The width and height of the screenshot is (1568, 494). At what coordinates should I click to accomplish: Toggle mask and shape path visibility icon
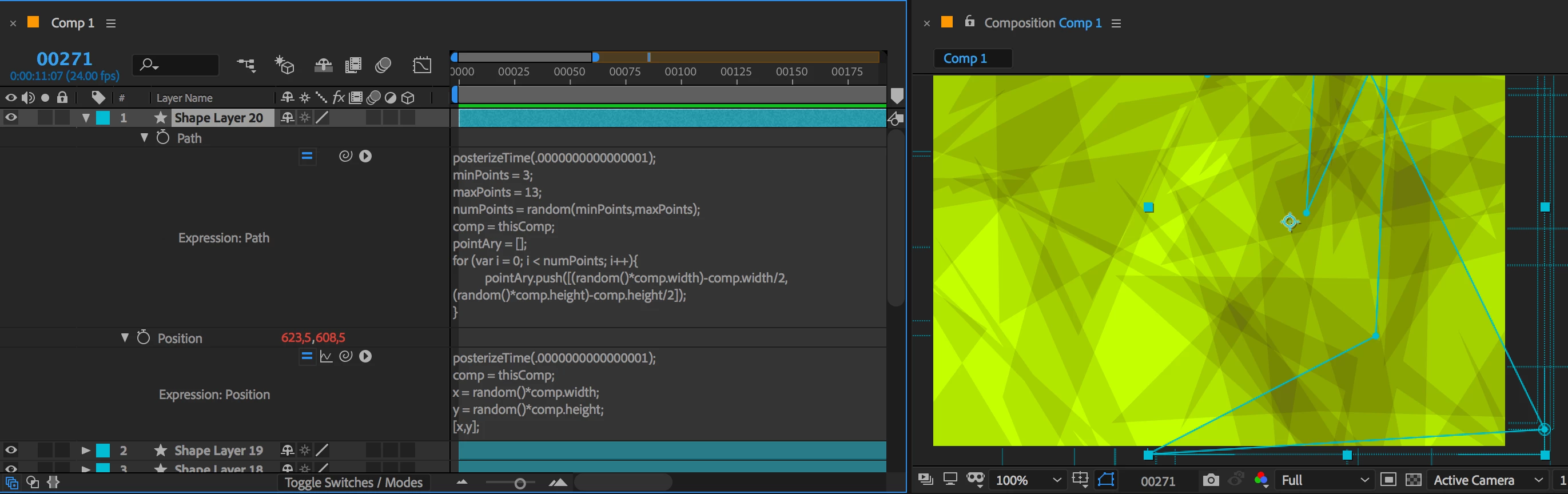point(1106,480)
